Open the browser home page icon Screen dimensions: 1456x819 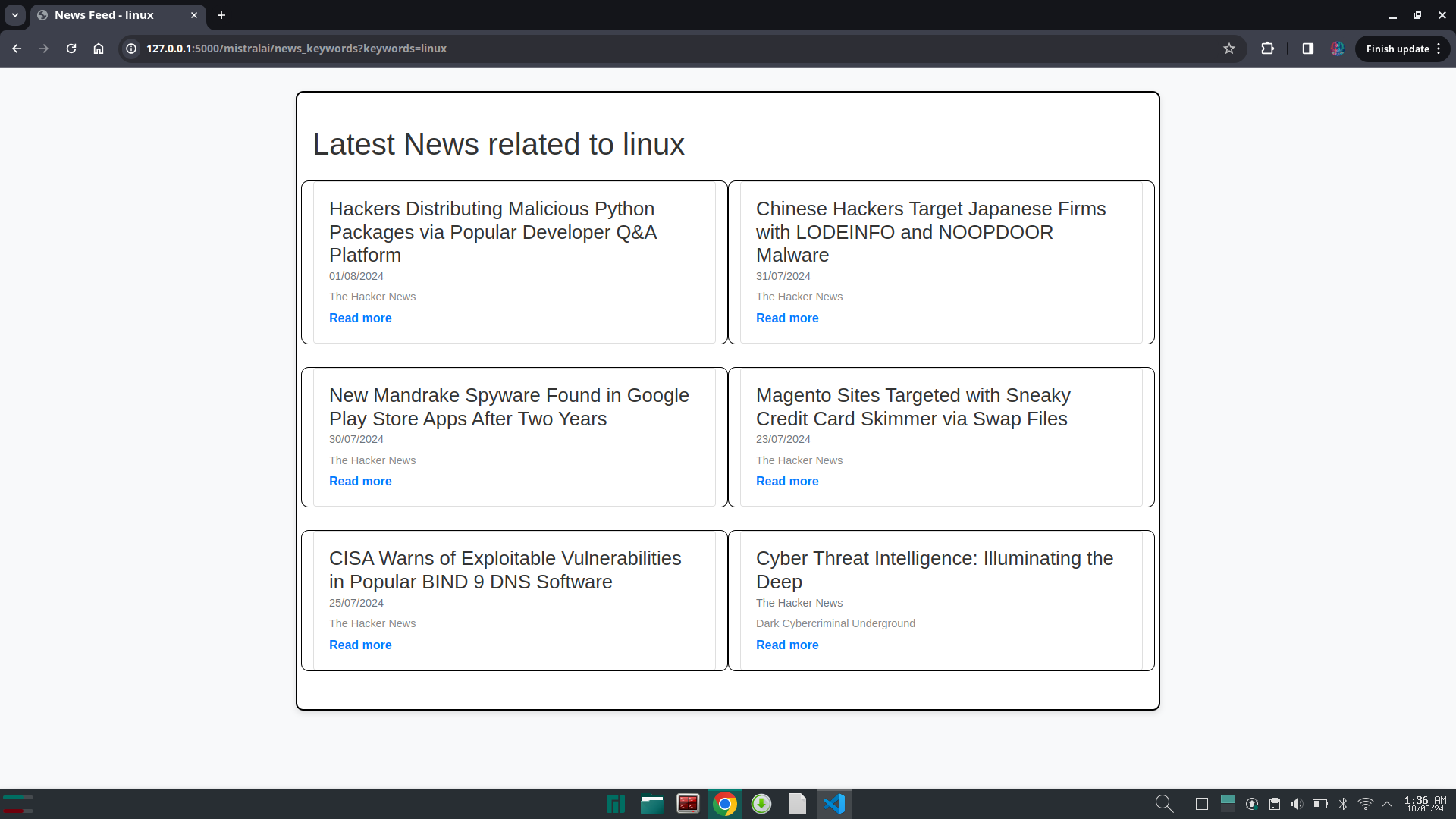pyautogui.click(x=99, y=49)
